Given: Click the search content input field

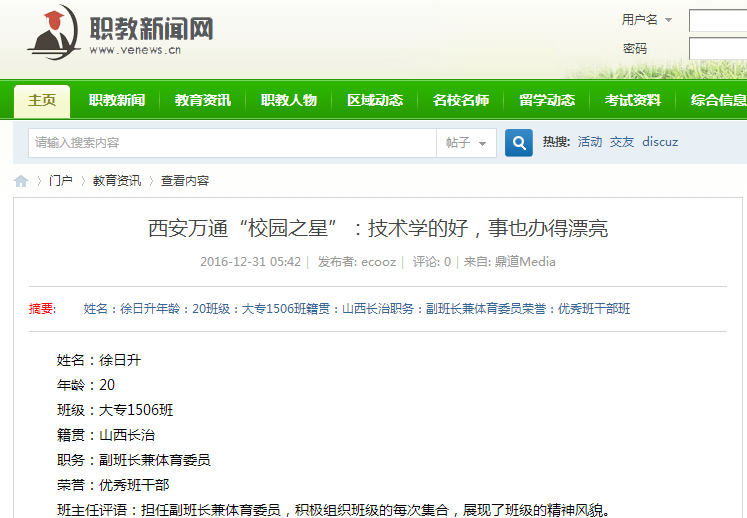Looking at the screenshot, I should click(x=232, y=143).
